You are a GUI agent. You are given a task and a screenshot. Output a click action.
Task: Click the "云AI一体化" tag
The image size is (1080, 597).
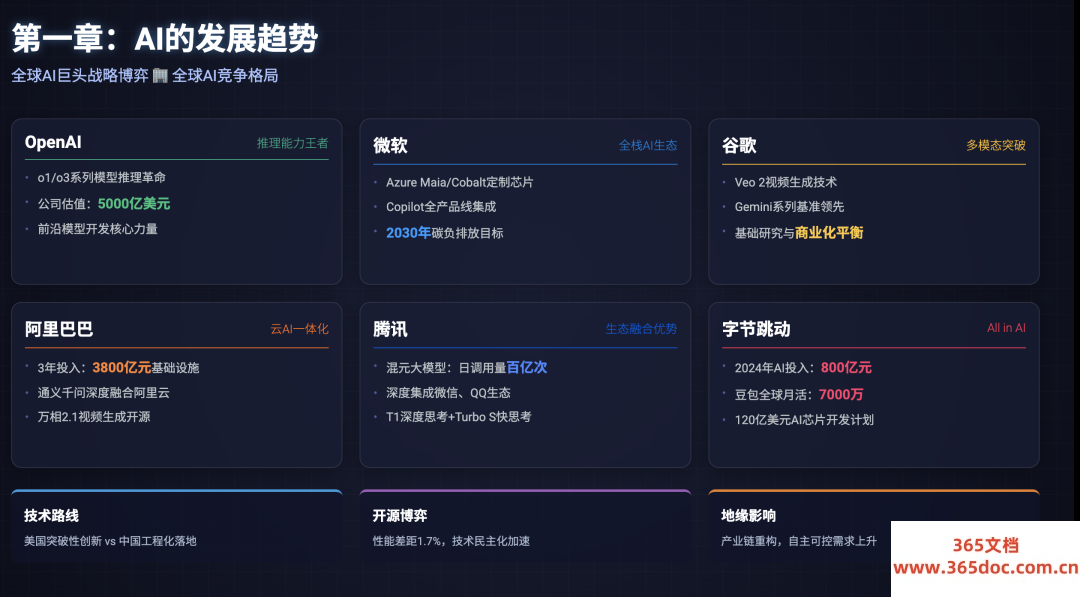pyautogui.click(x=300, y=329)
